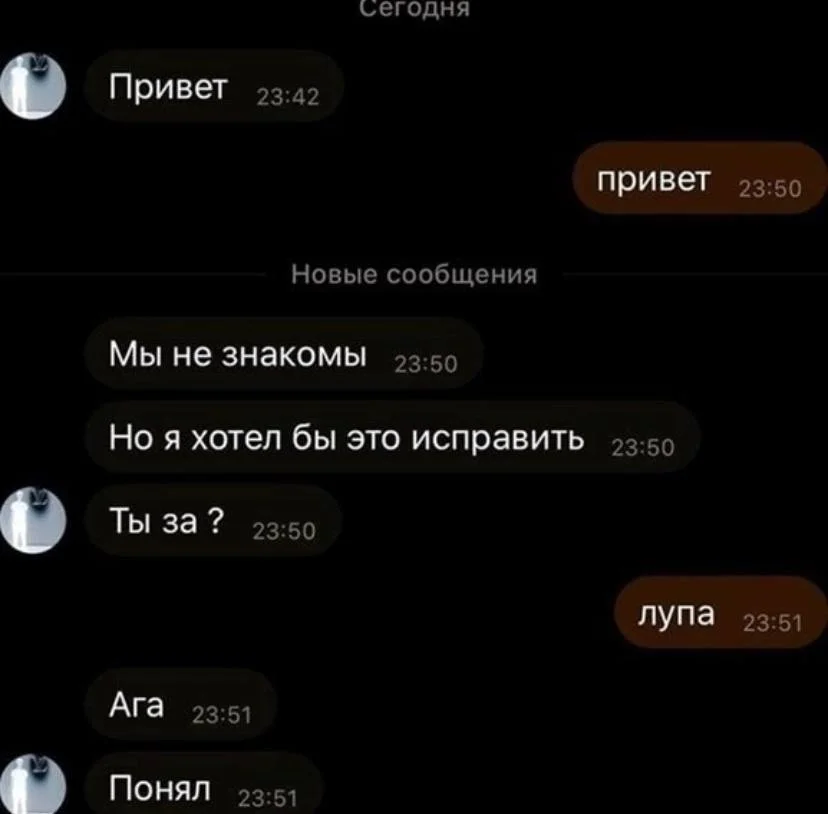Click the 23:51 timestamp beside "Ага"

(222, 715)
